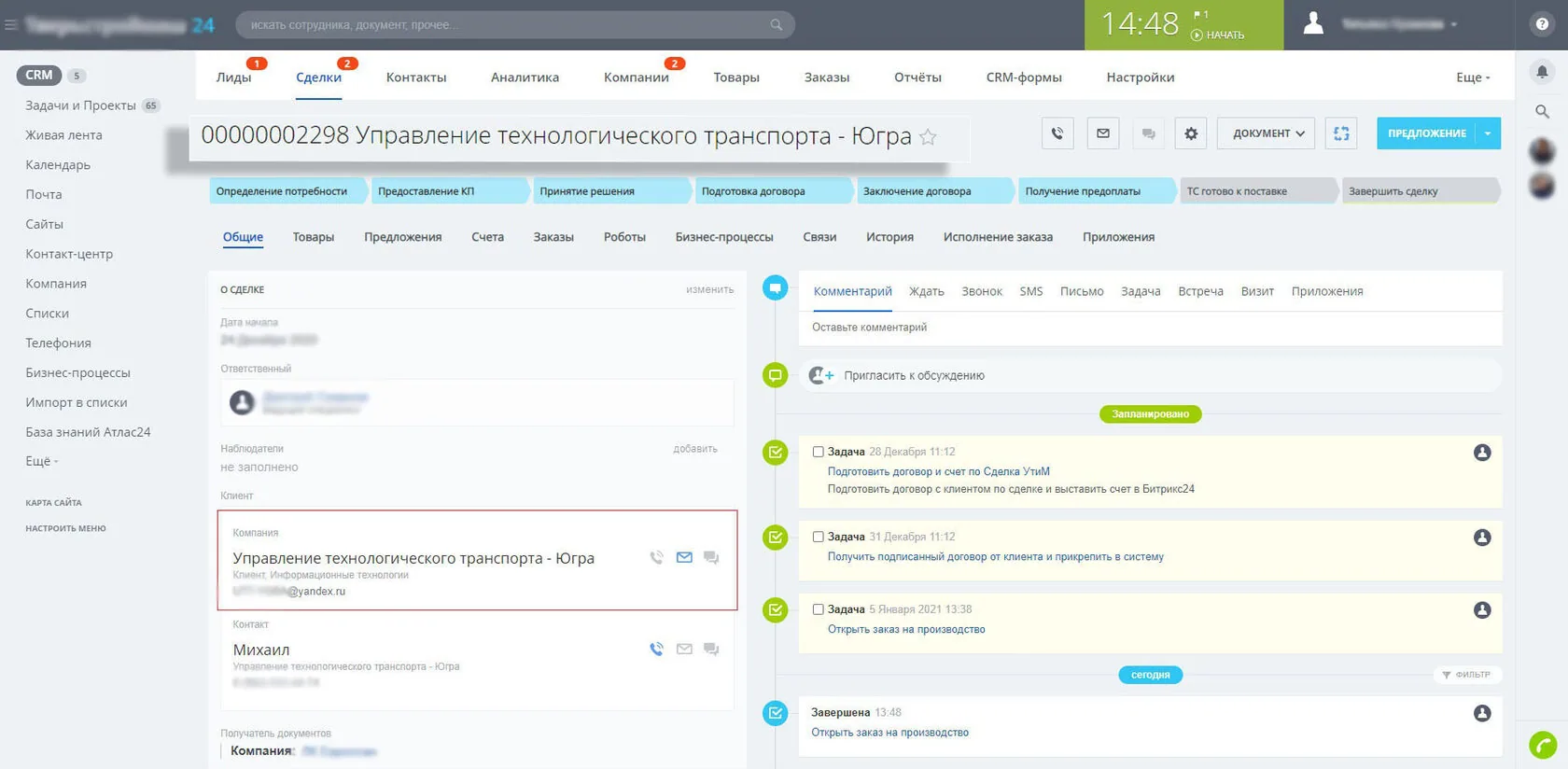The image size is (1568, 769).
Task: Set deal stage to Подготовка договора
Action: point(774,191)
